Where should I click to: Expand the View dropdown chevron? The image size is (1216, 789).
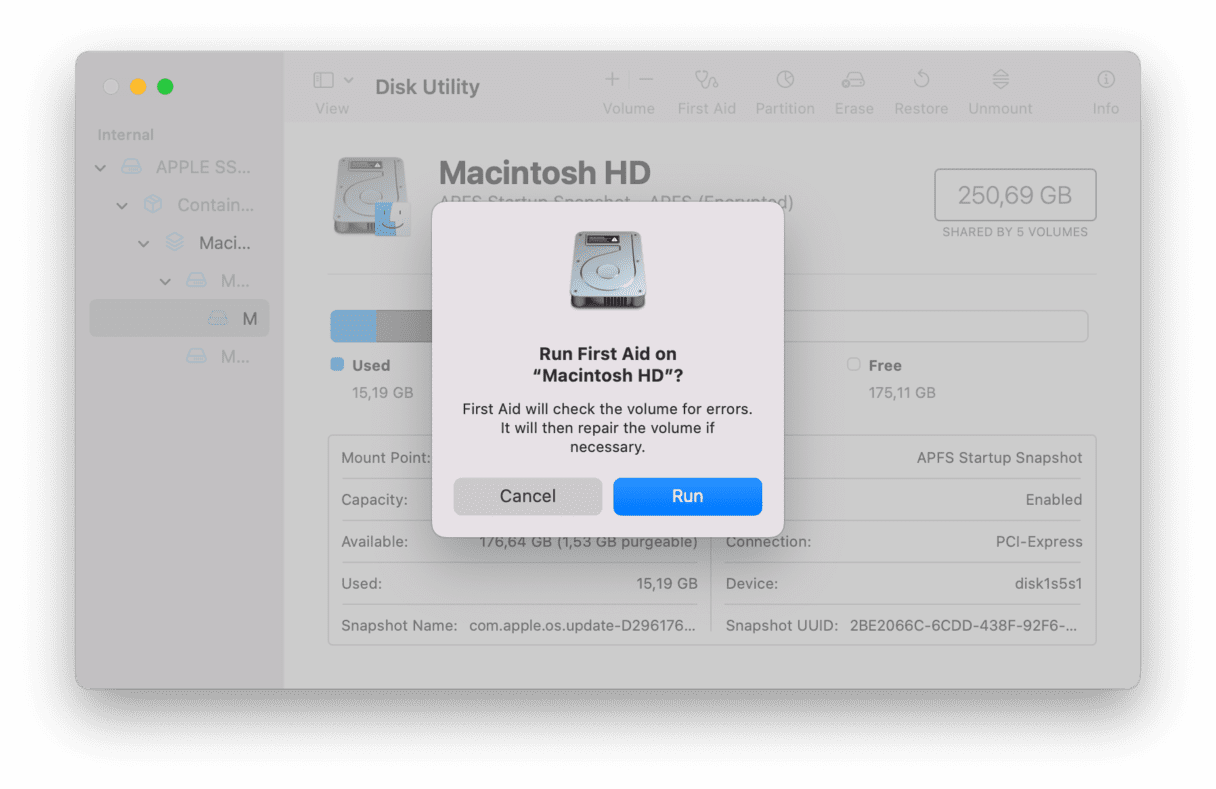click(x=349, y=80)
